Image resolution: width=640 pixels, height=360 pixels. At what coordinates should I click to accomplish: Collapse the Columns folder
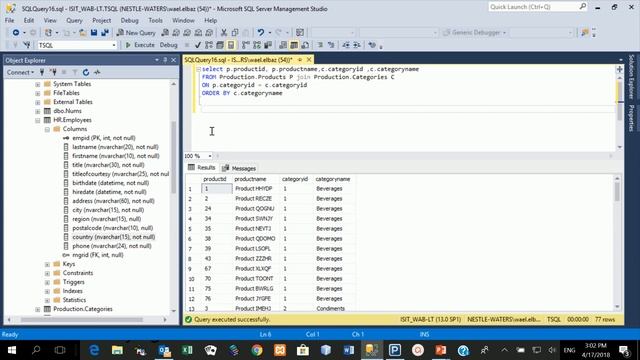pyautogui.click(x=47, y=129)
